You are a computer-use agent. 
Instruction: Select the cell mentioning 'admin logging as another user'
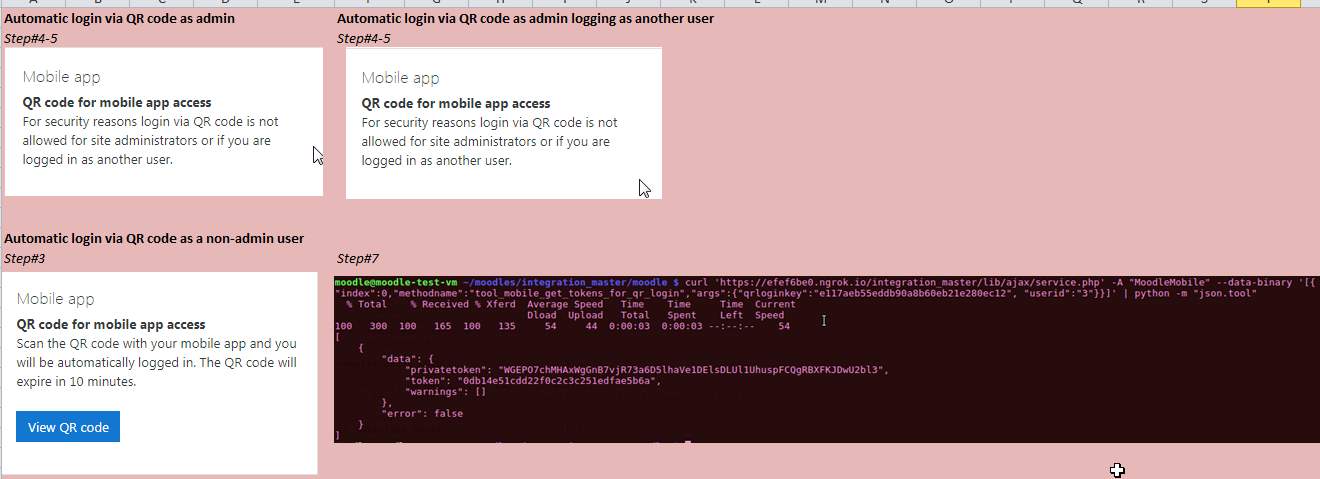(525, 19)
